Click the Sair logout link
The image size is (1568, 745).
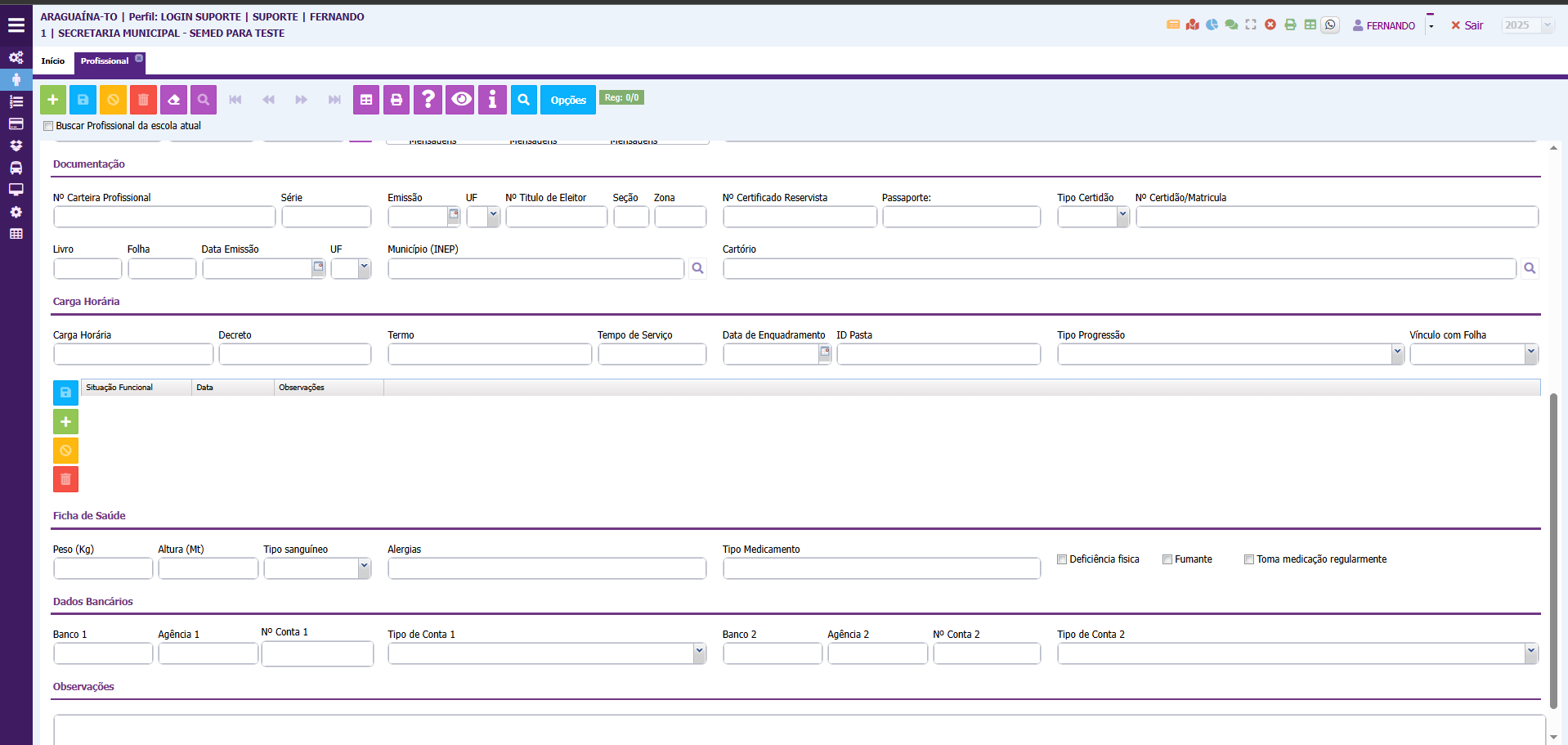[x=1467, y=25]
